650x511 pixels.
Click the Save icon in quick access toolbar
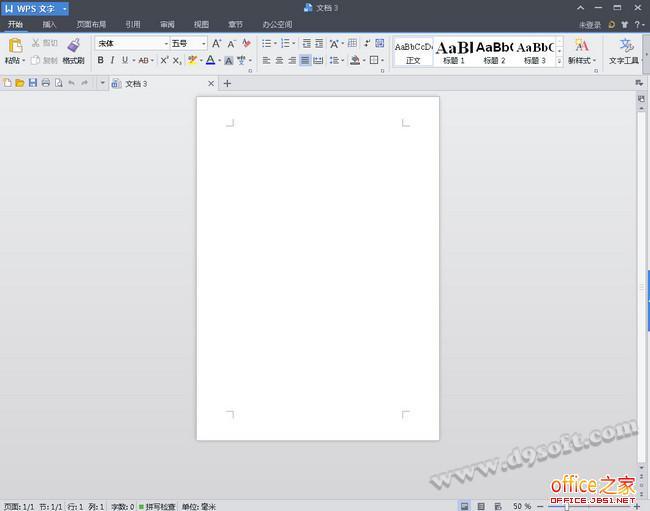point(33,83)
